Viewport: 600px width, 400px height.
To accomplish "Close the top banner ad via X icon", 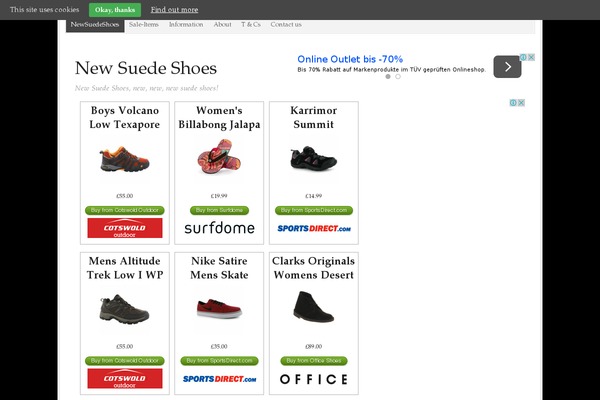I will point(532,58).
